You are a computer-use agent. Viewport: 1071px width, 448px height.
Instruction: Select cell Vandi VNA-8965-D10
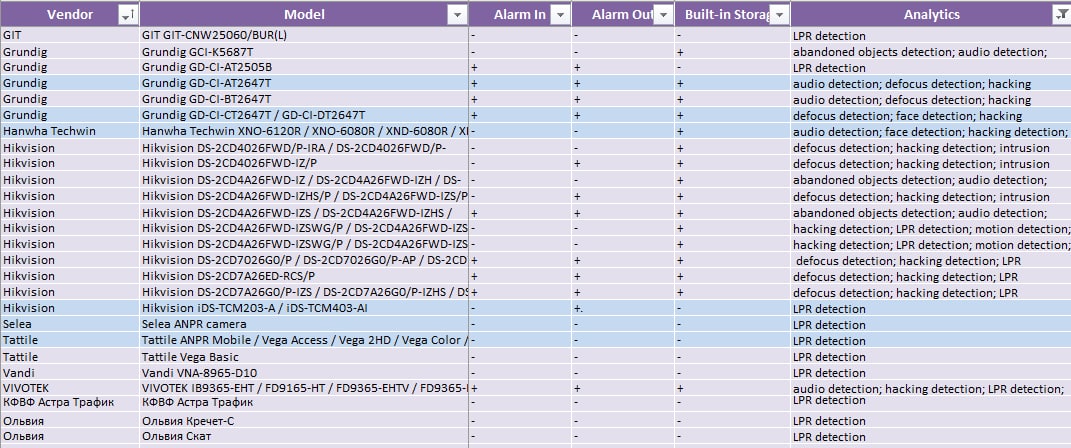tap(304, 373)
